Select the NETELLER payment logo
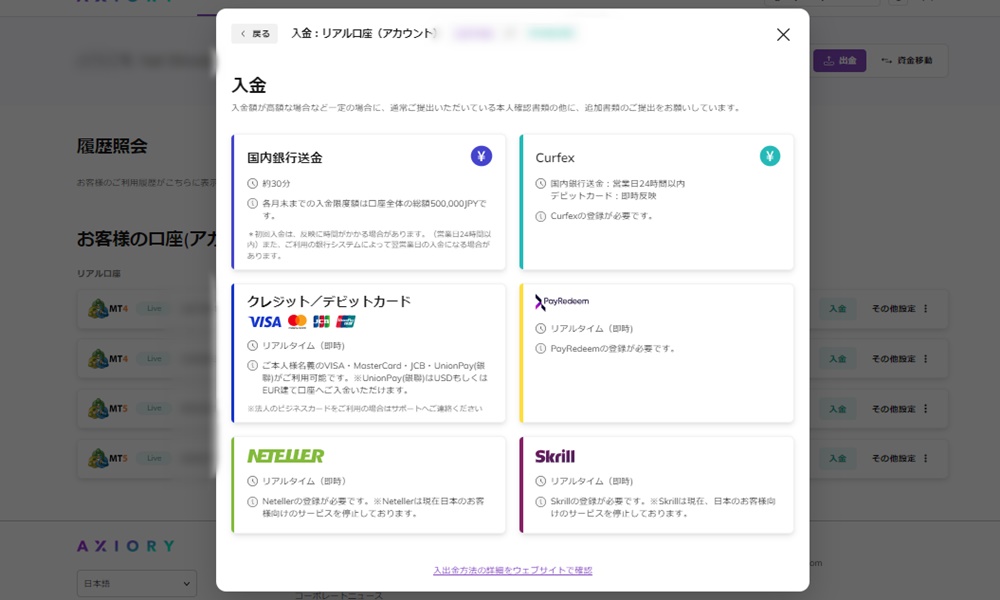This screenshot has width=1000, height=600. [283, 457]
